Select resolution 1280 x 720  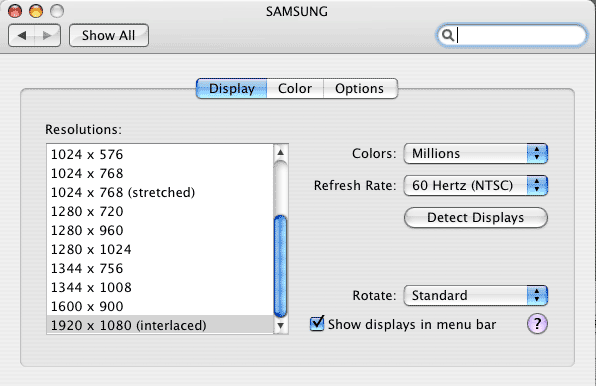160,211
